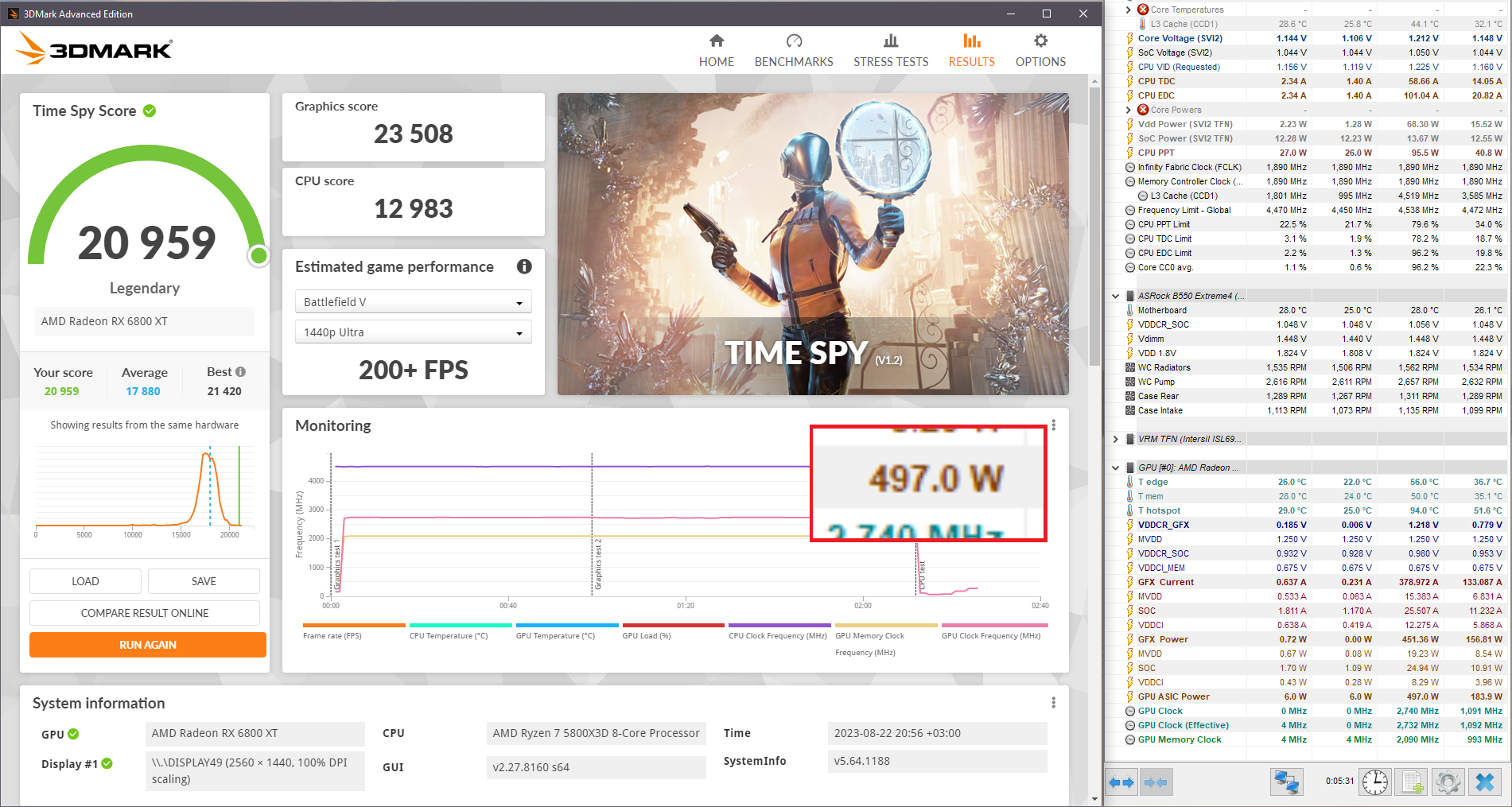Click COMPARE RESULT ONLINE
The height and width of the screenshot is (807, 1512).
[145, 613]
